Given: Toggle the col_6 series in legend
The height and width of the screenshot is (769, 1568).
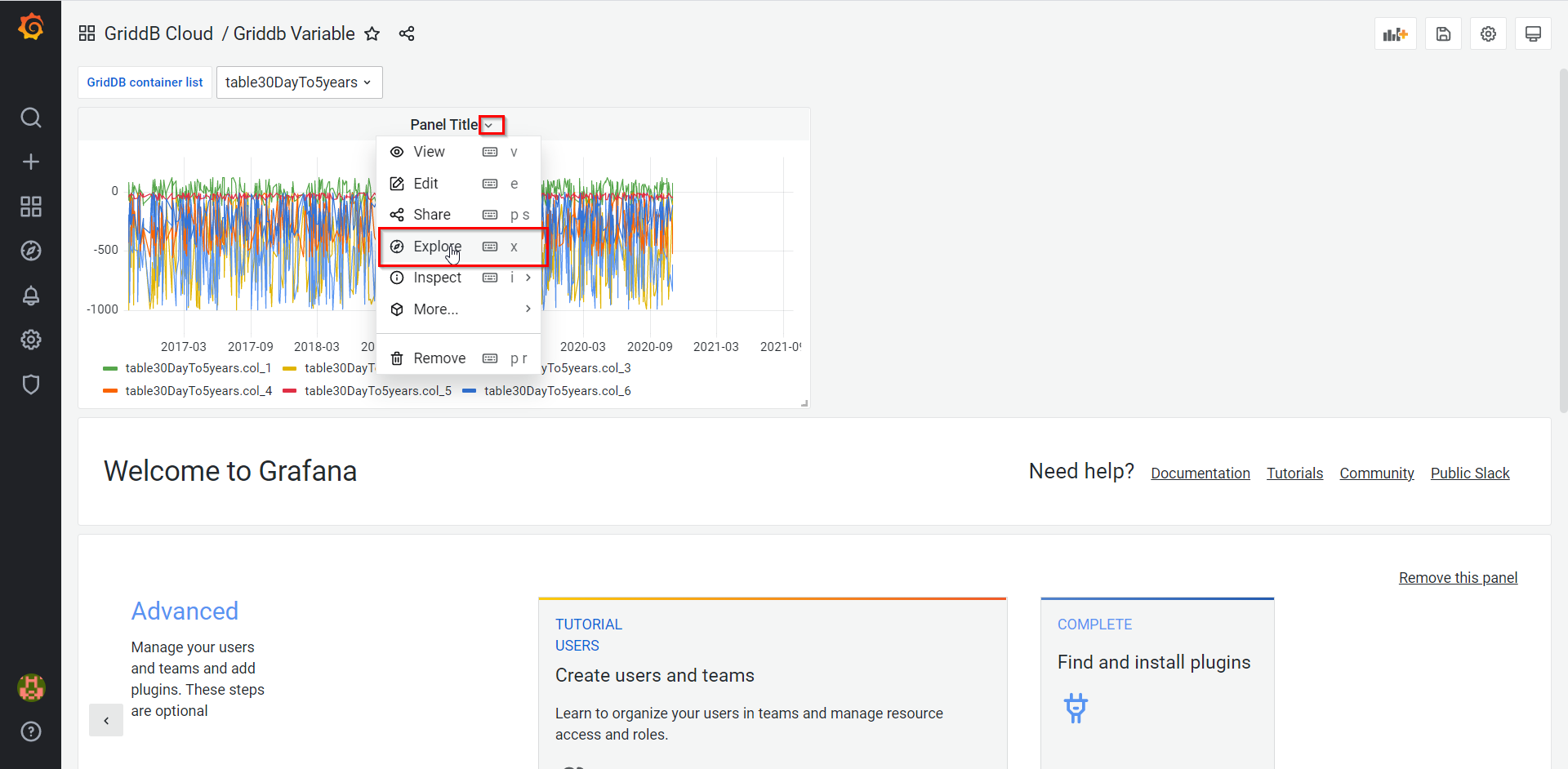Looking at the screenshot, I should 557,391.
